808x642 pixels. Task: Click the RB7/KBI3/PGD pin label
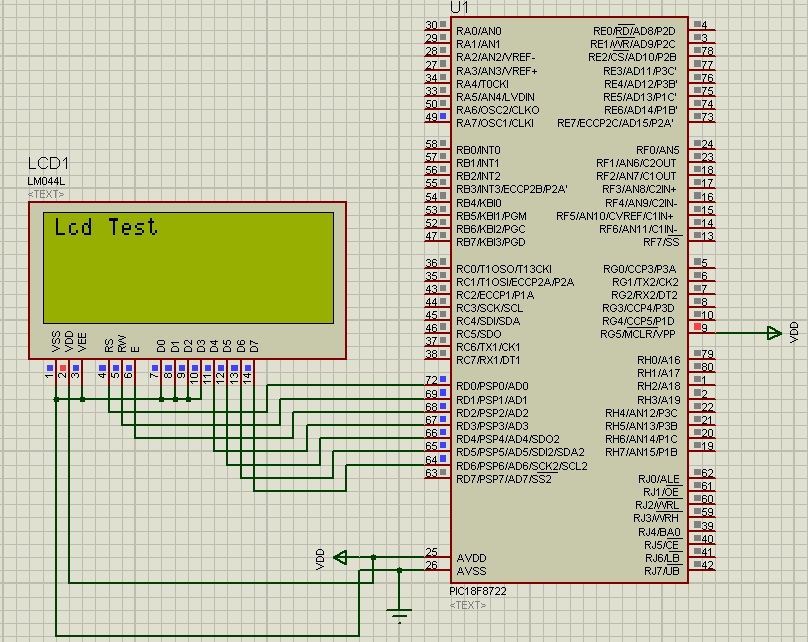point(491,242)
